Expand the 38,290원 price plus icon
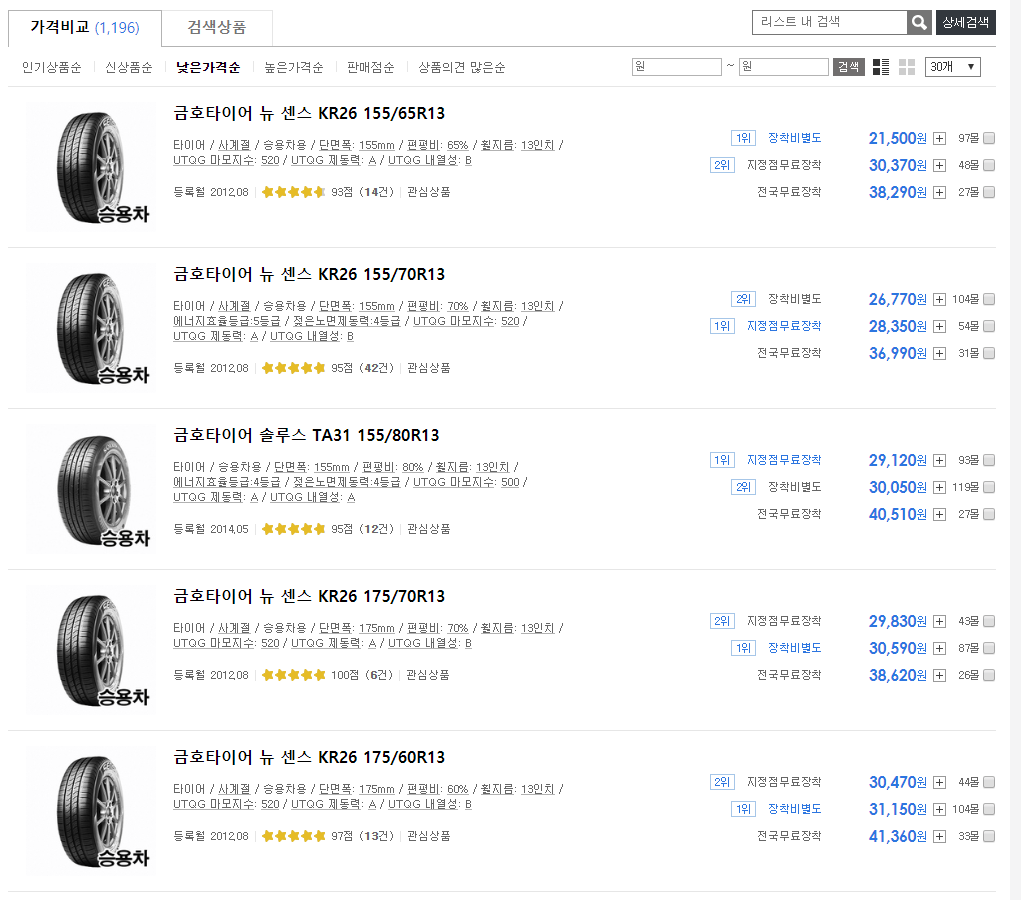The image size is (1021, 900). (x=939, y=192)
